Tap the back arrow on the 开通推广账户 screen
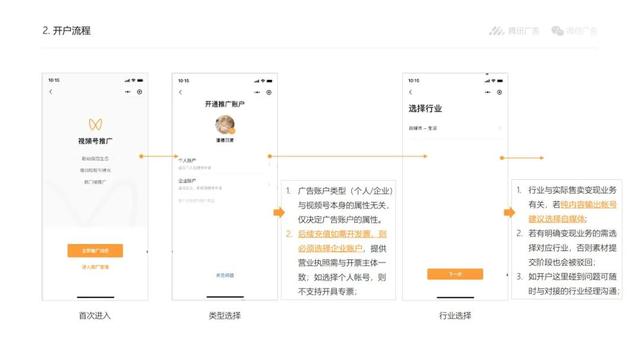The height and width of the screenshot is (360, 640). coord(180,92)
